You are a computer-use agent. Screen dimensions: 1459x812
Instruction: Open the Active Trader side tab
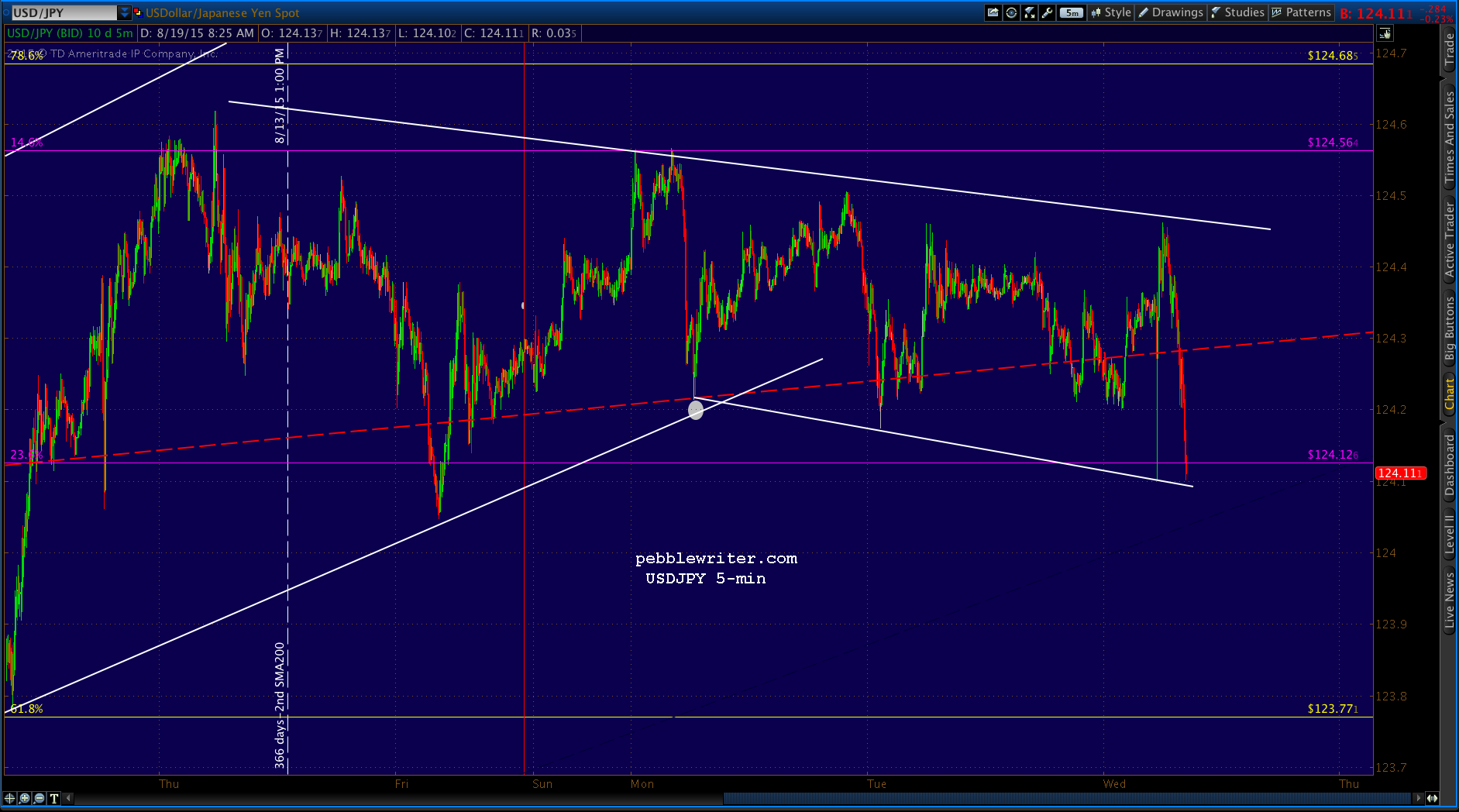[x=1449, y=239]
